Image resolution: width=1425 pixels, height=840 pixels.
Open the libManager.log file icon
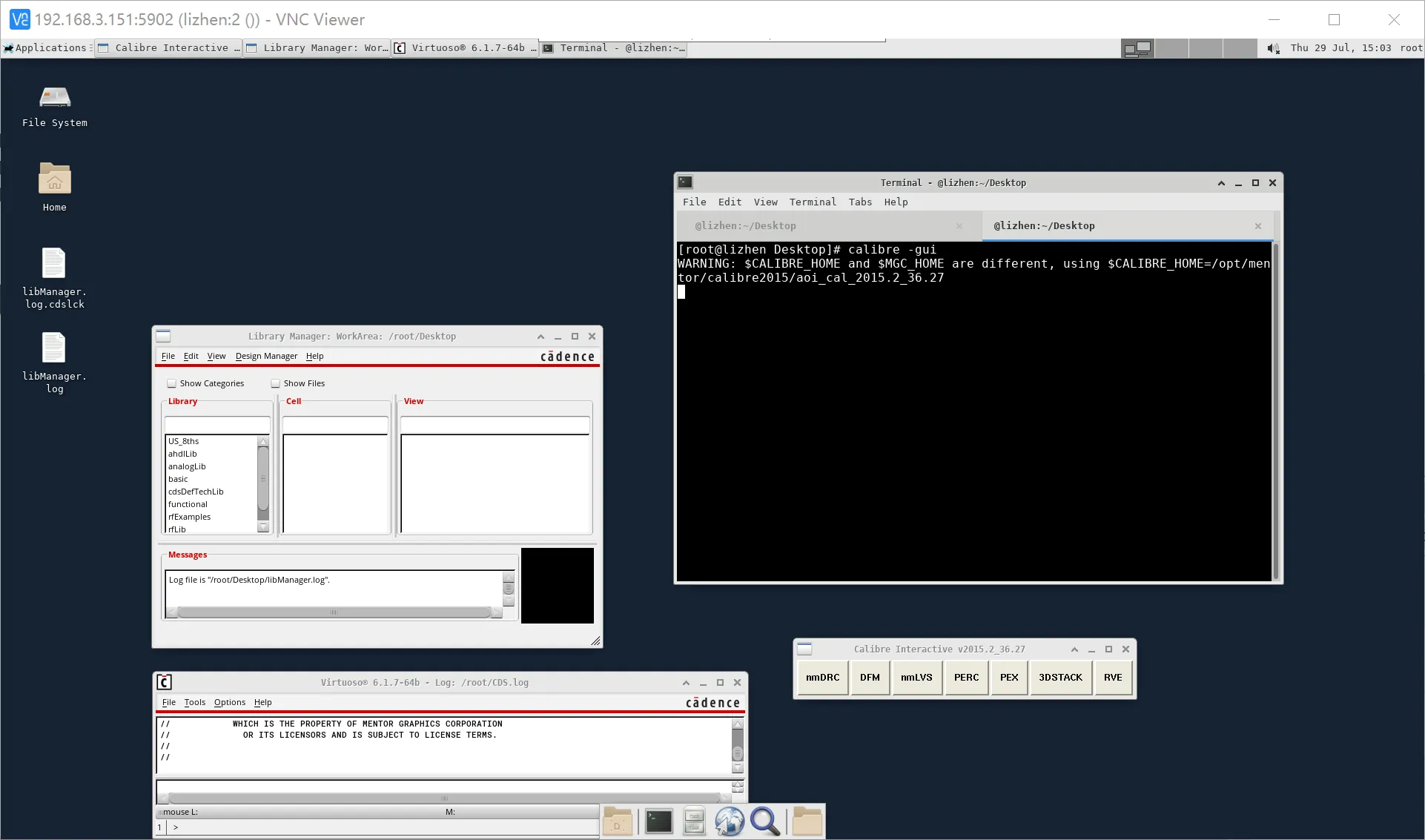point(54,348)
